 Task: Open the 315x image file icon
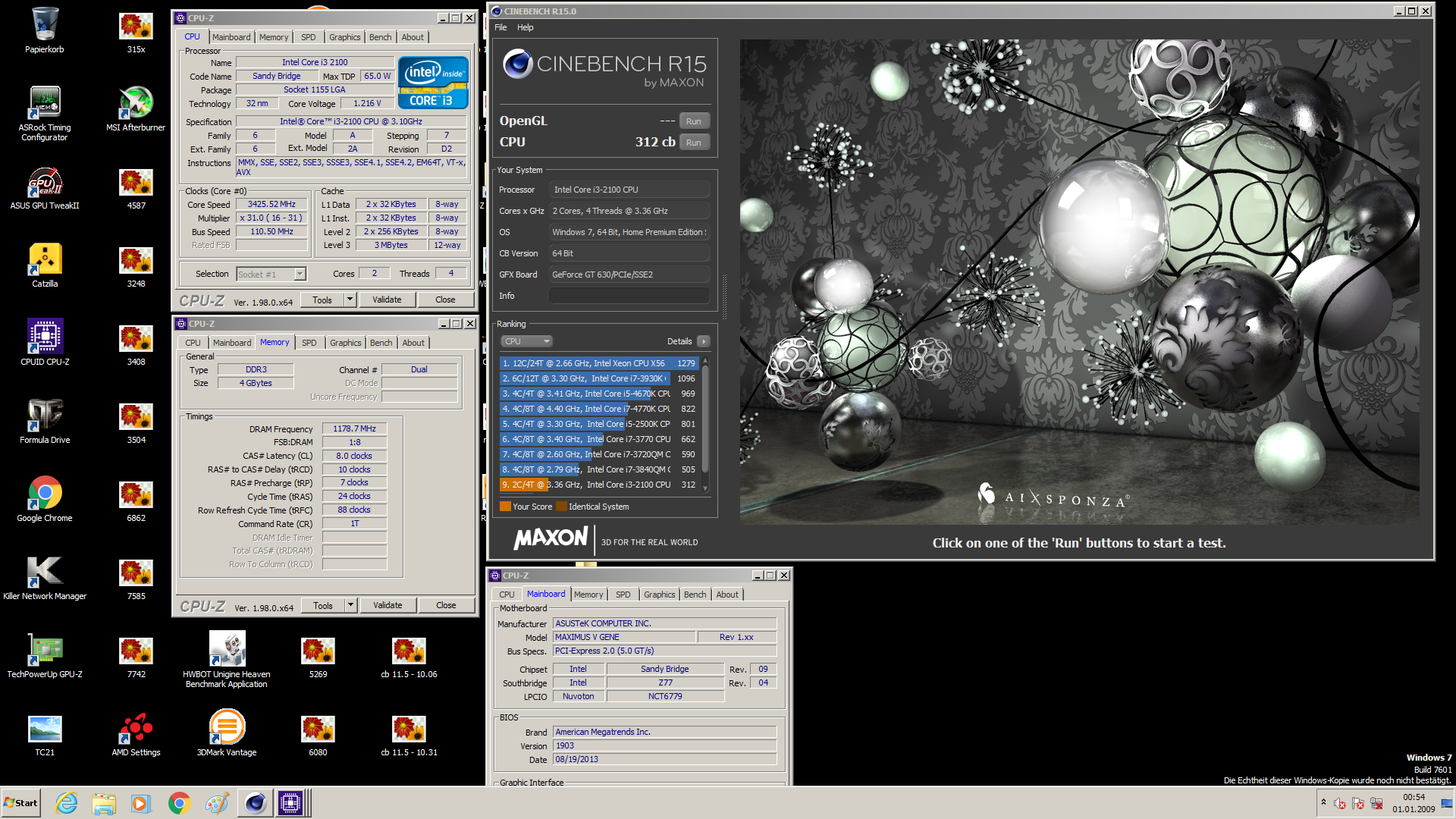(136, 33)
